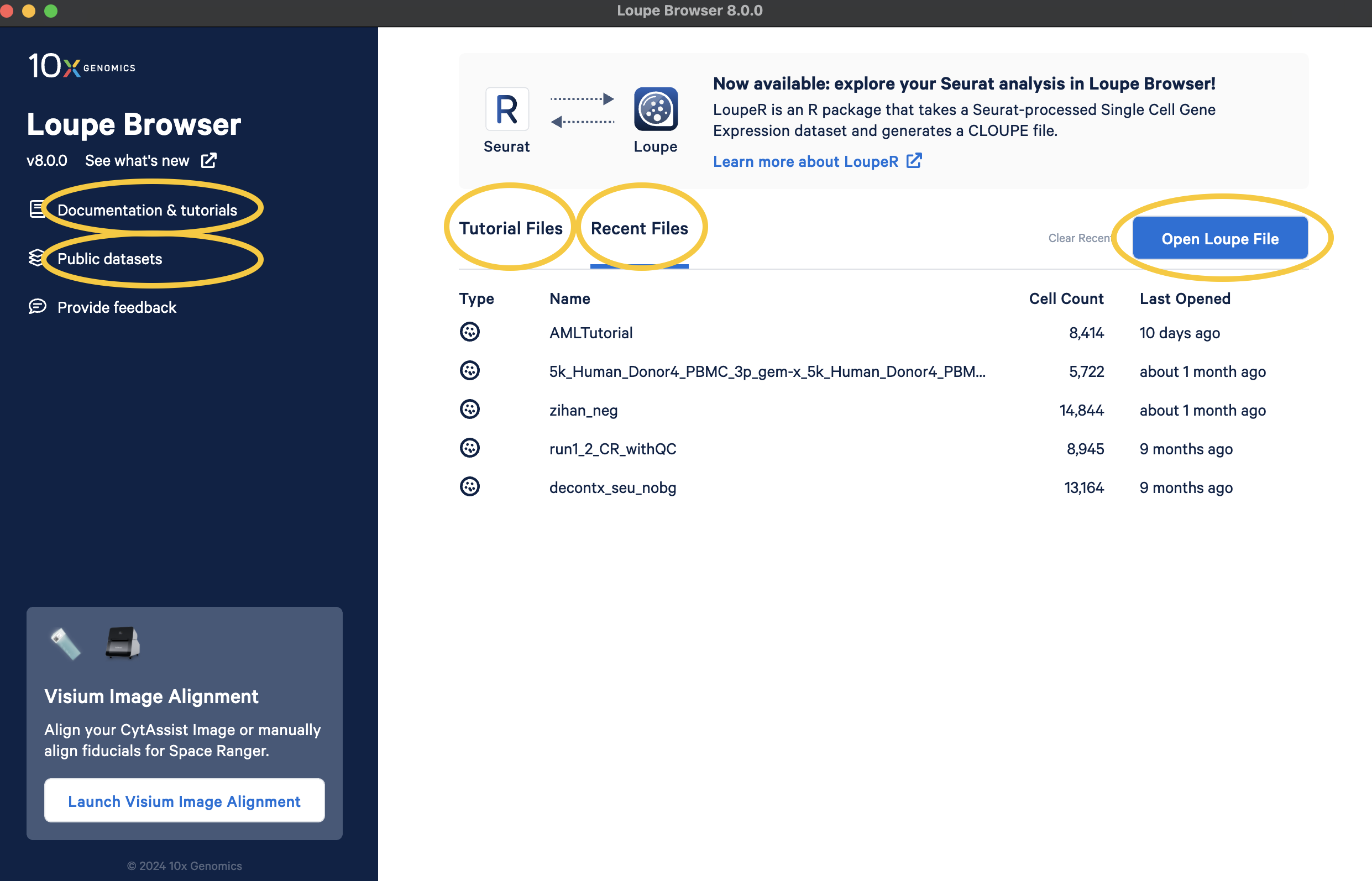Click the '10 days ago' entry
The image size is (1372, 881).
pyautogui.click(x=1179, y=333)
